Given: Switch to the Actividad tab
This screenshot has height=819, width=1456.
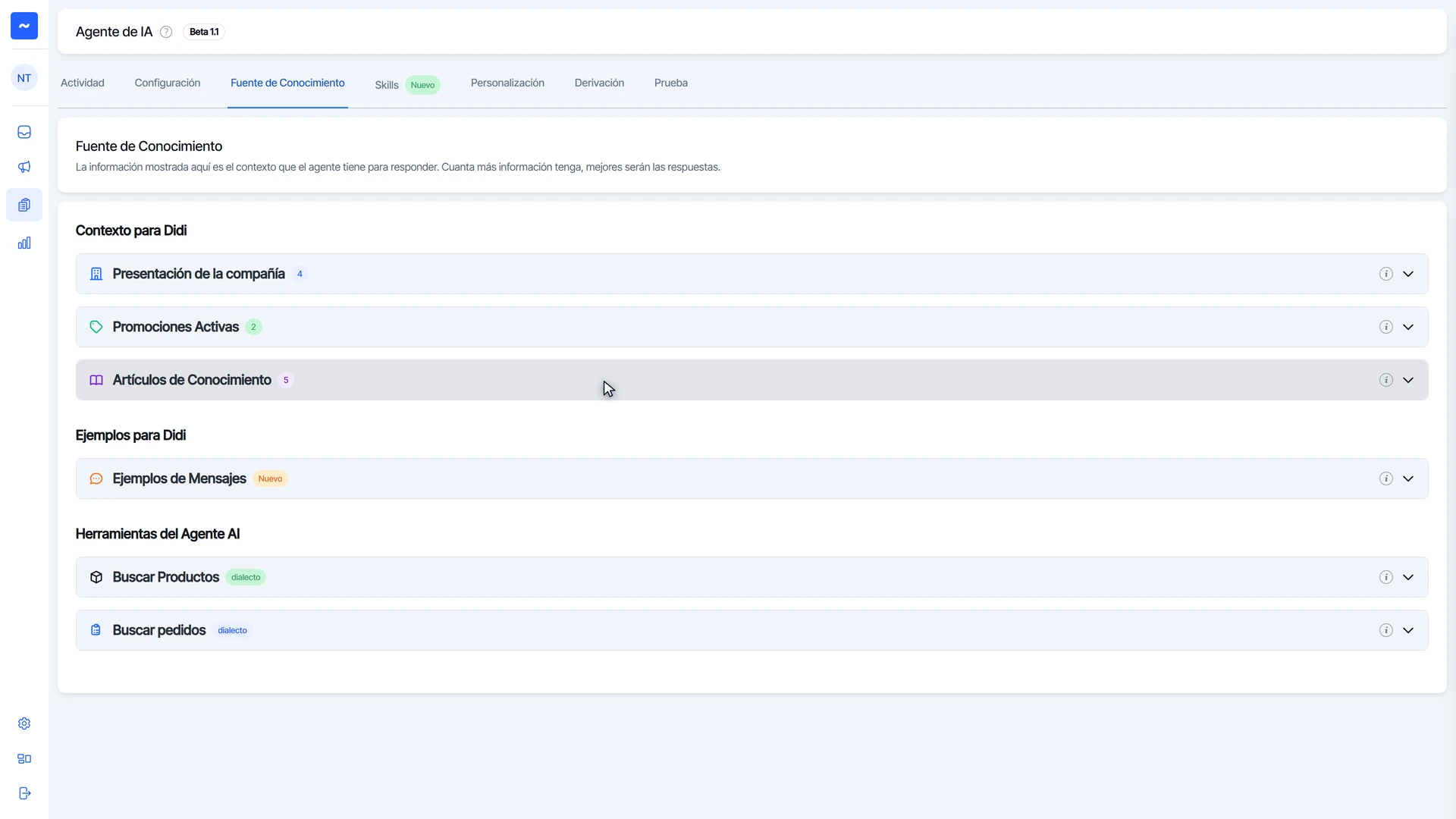Looking at the screenshot, I should pyautogui.click(x=83, y=83).
